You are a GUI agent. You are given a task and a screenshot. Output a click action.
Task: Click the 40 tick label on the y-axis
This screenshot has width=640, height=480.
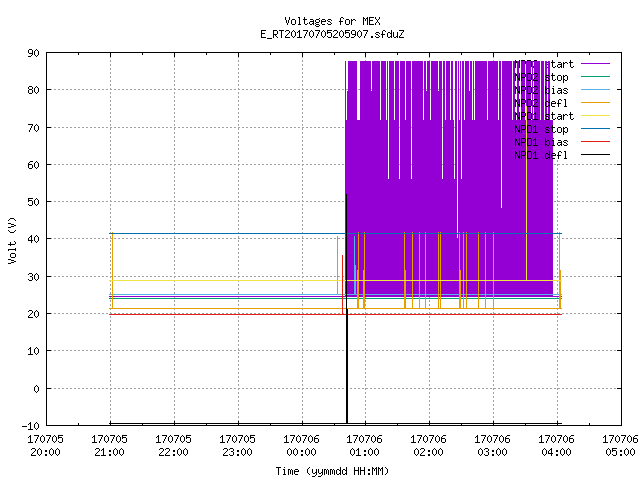click(x=33, y=239)
